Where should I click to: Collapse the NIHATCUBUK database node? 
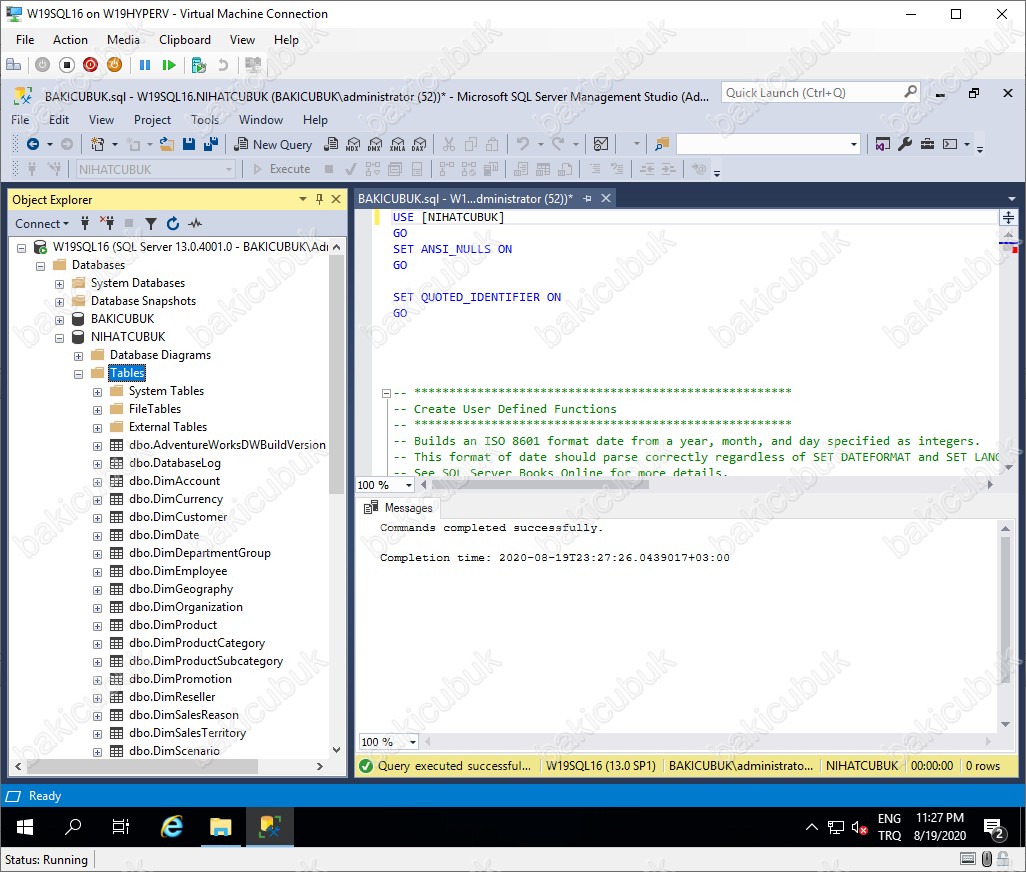[x=60, y=338]
